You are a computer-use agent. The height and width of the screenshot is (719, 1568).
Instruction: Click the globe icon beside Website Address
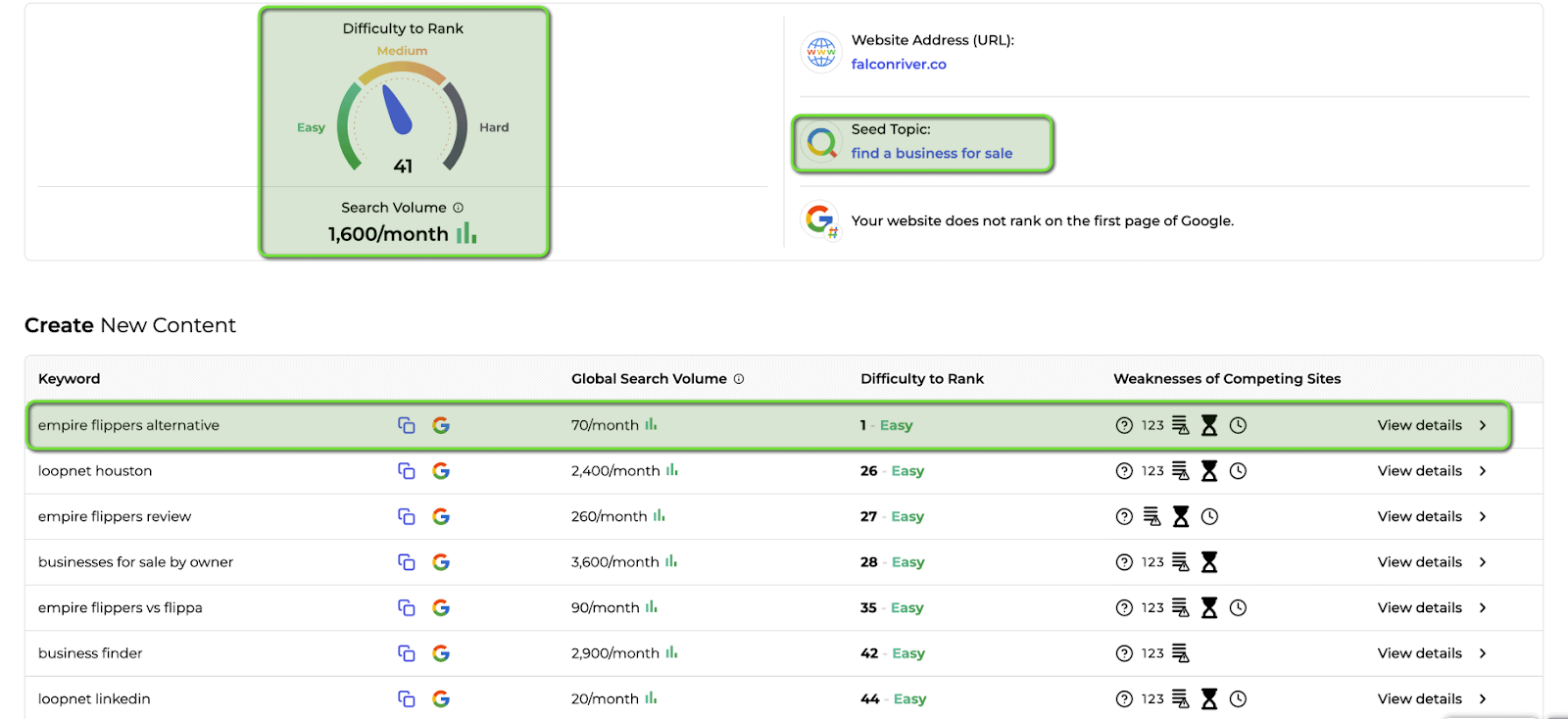coord(821,52)
